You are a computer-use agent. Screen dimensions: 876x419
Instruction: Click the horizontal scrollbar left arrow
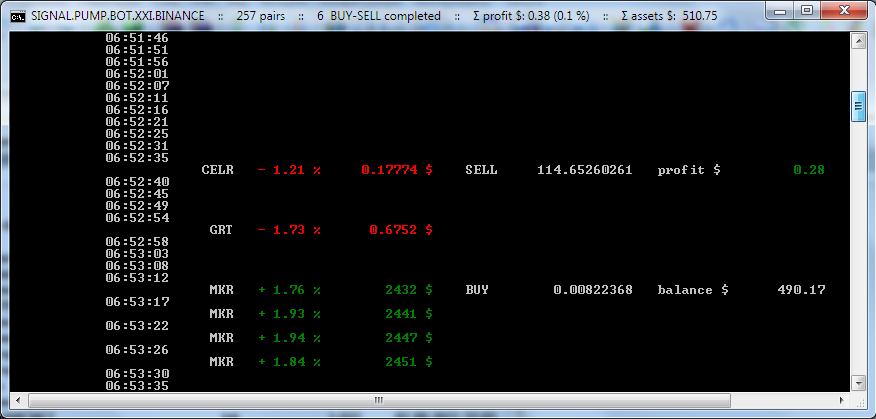(18, 400)
